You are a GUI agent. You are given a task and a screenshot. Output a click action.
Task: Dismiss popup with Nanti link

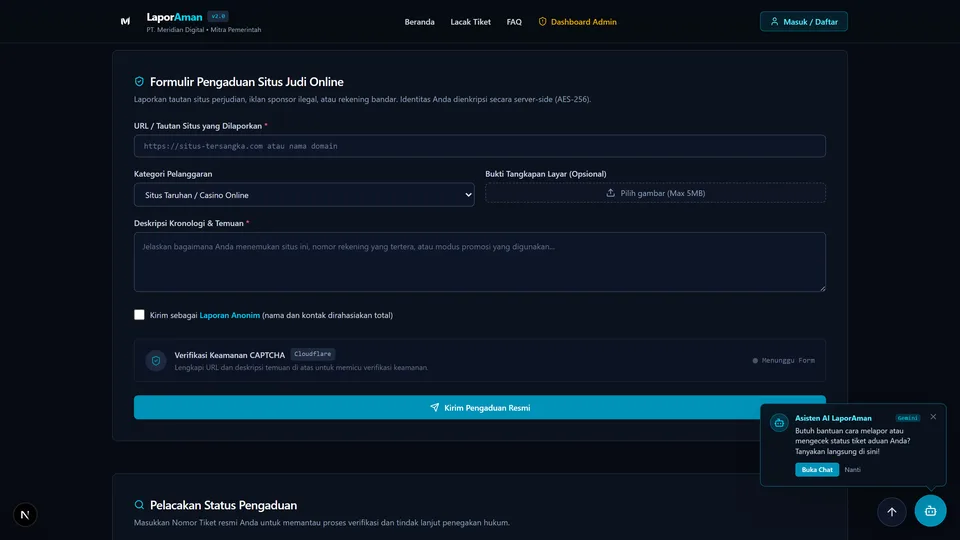pos(852,470)
